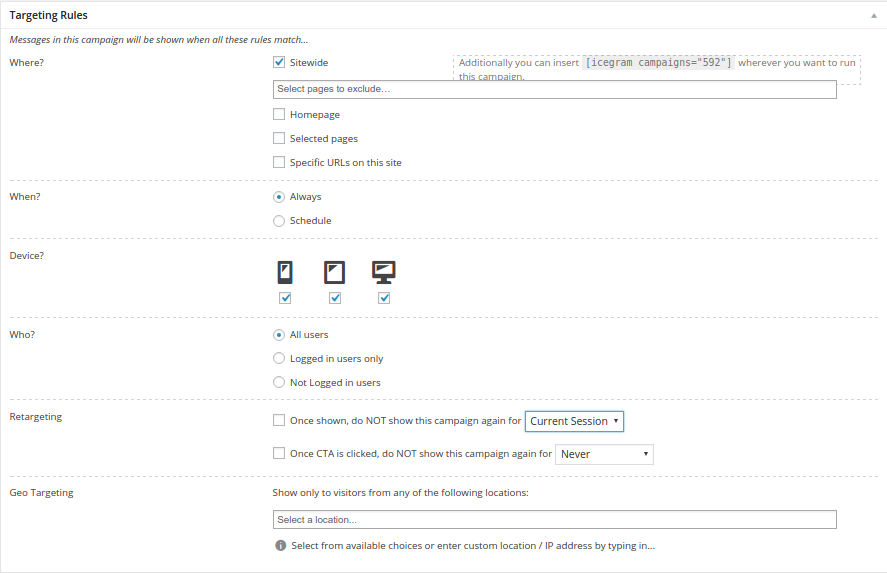The height and width of the screenshot is (573, 887).
Task: Click the When? label
Action: [25, 197]
